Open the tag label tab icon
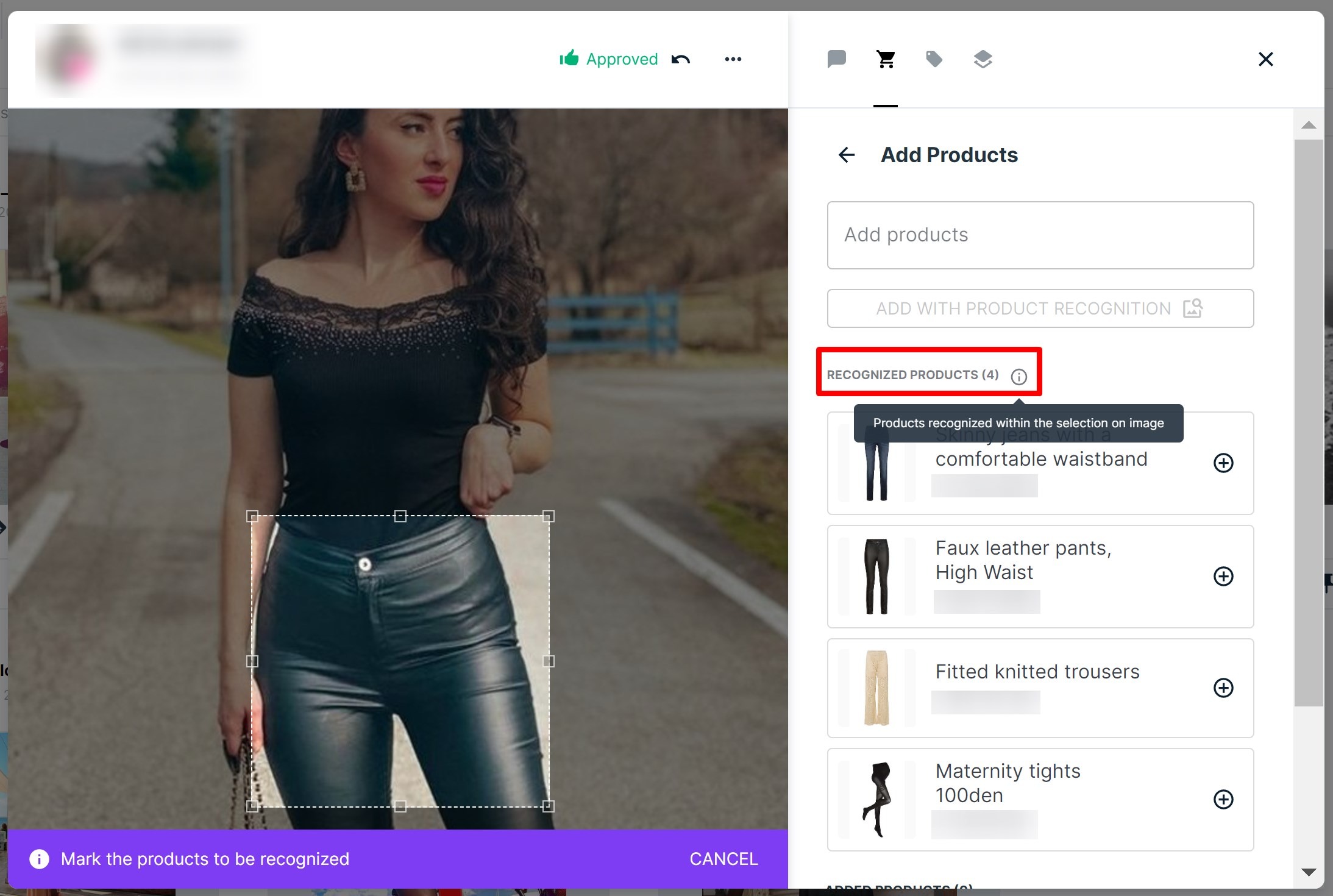The height and width of the screenshot is (896, 1333). (x=934, y=59)
